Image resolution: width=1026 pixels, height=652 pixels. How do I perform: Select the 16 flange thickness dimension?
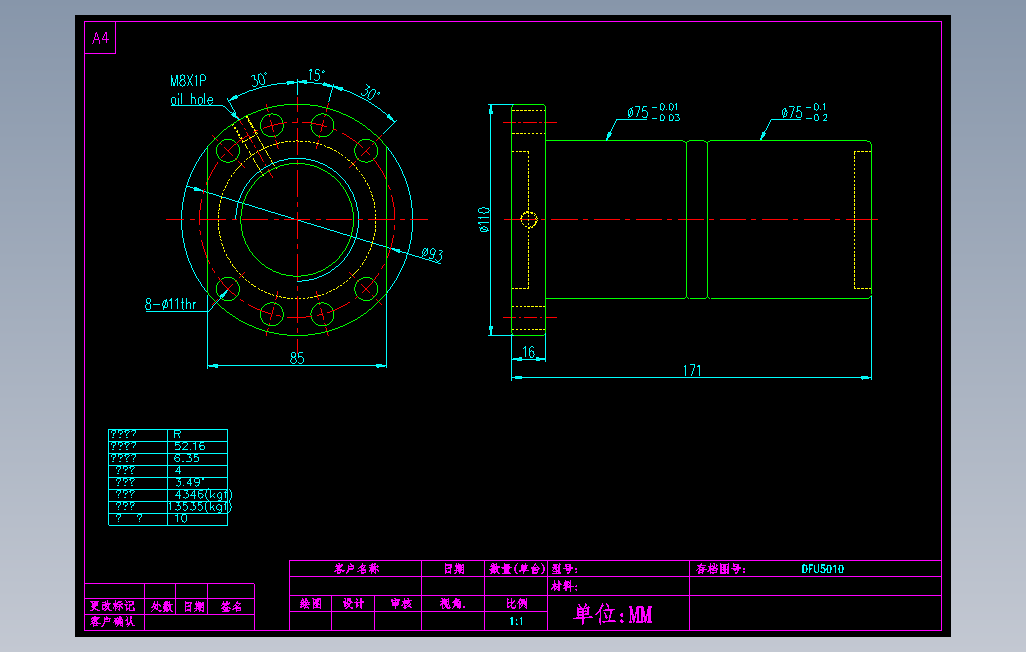529,352
